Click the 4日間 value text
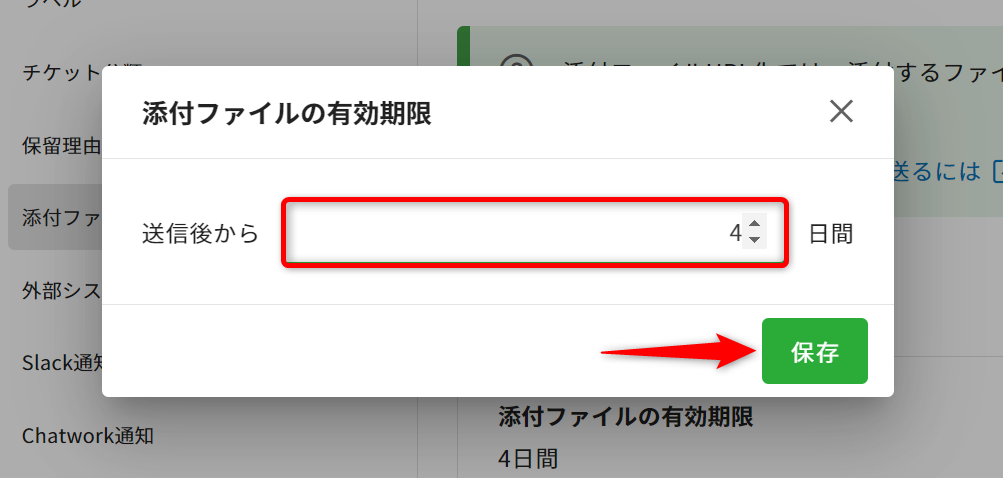1003x478 pixels. click(528, 458)
